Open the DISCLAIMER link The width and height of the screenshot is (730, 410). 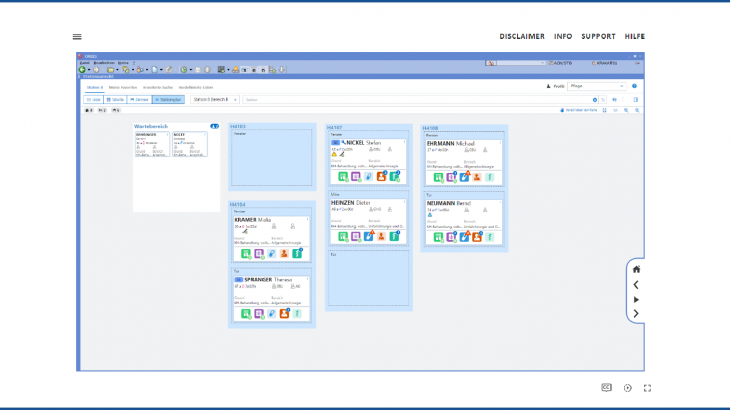pyautogui.click(x=522, y=37)
